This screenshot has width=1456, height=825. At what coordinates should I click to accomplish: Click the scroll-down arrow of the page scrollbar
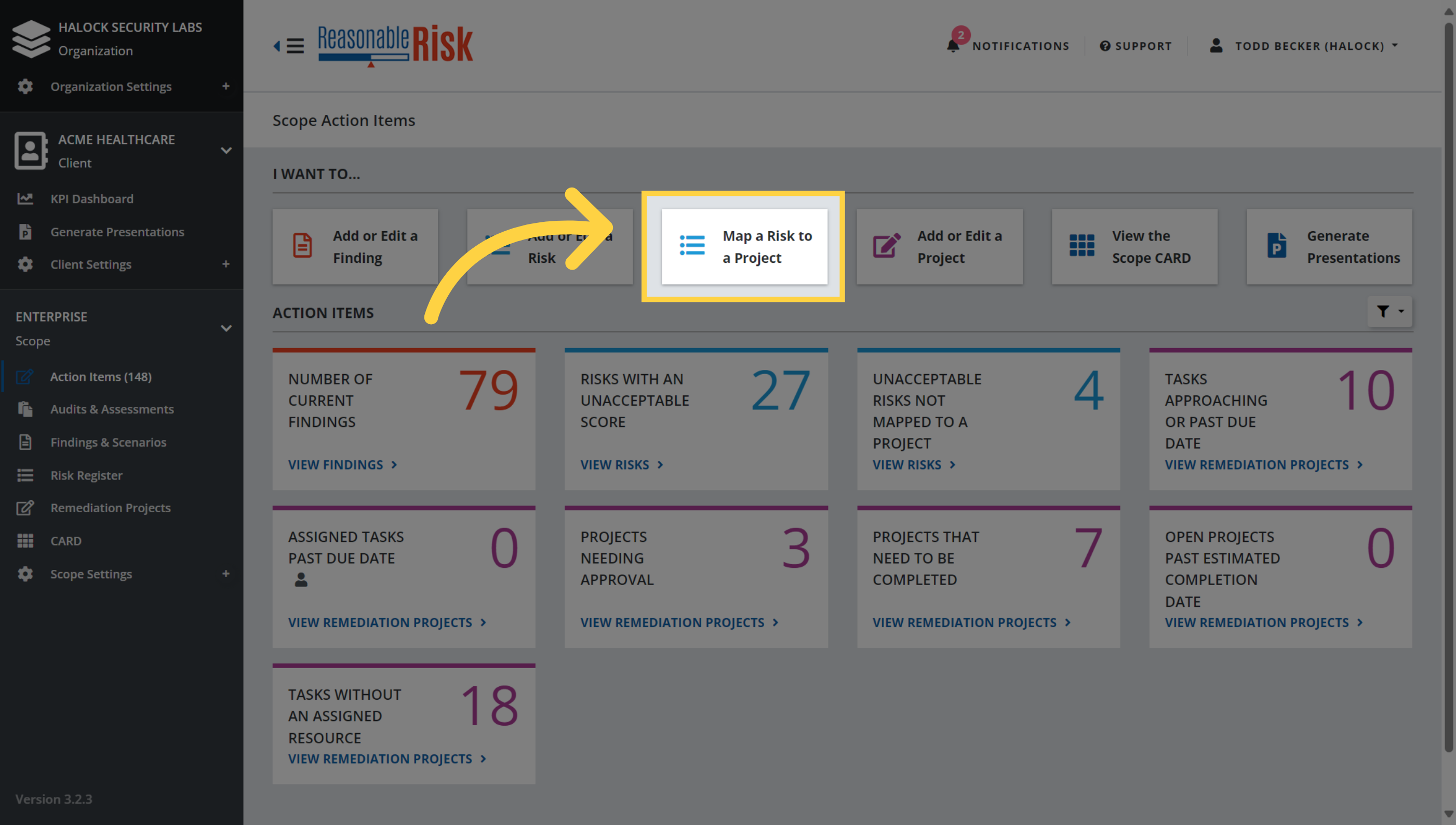[x=1449, y=815]
